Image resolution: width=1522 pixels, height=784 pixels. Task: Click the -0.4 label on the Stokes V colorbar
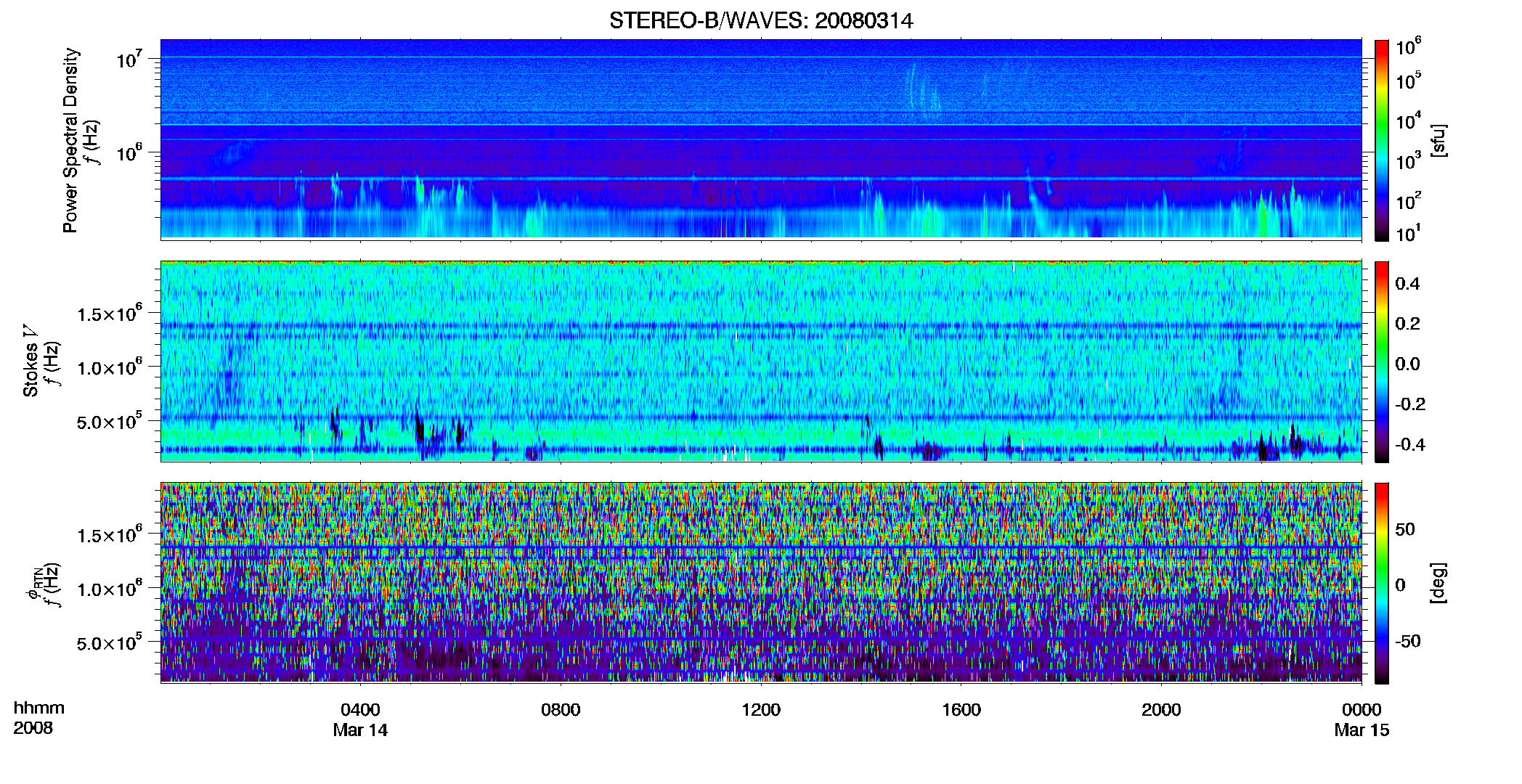1410,444
